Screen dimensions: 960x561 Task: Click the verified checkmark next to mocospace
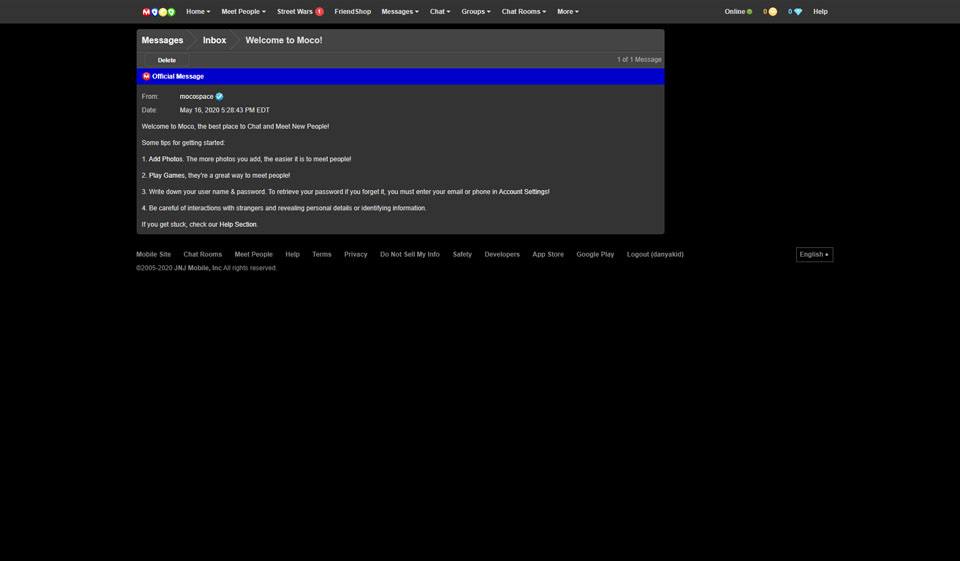(219, 97)
